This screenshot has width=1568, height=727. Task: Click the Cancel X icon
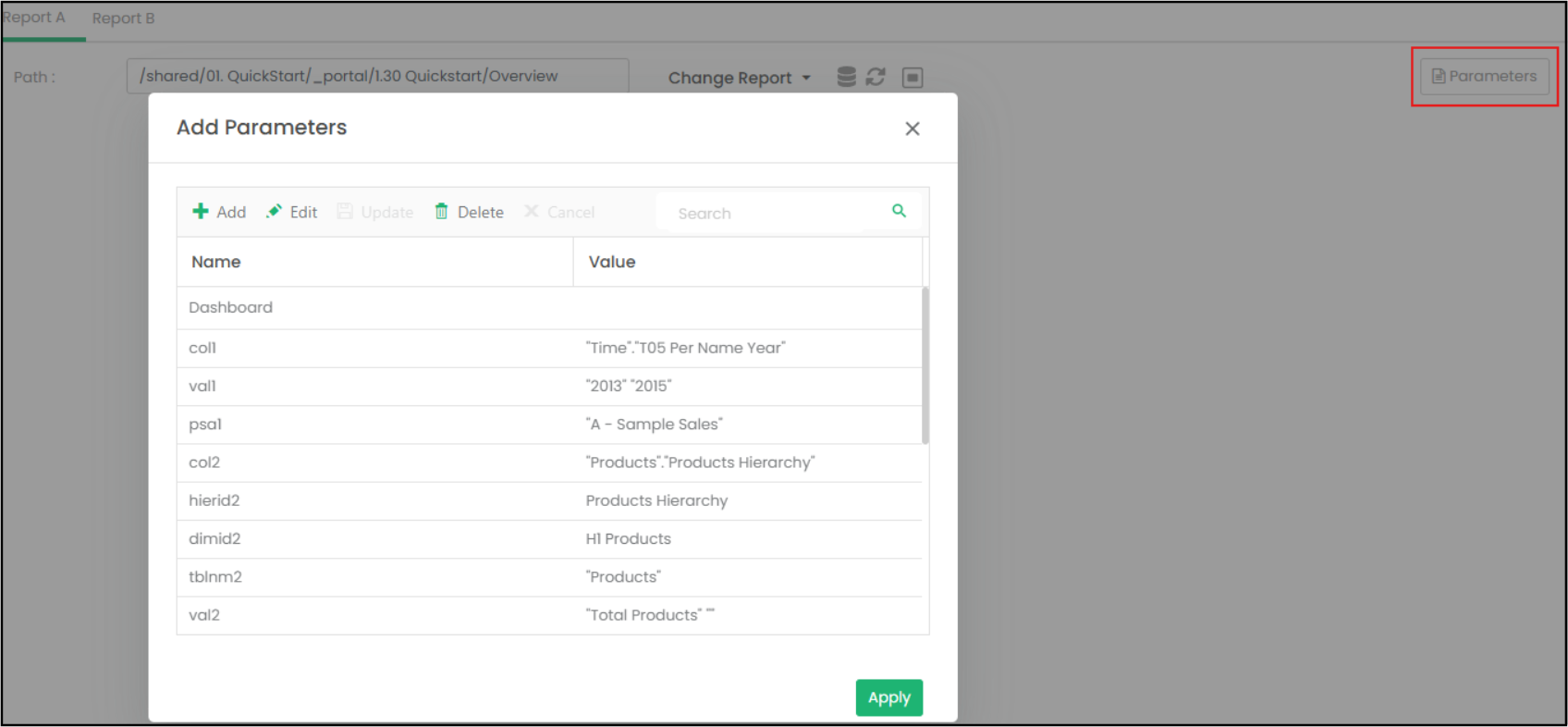tap(532, 212)
